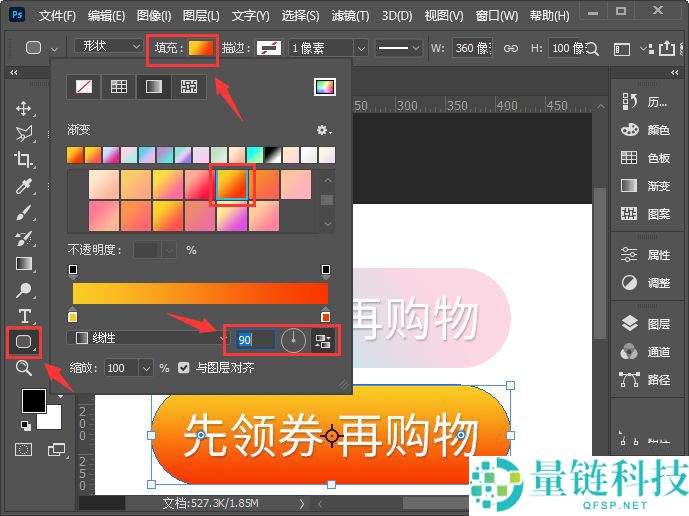
Task: Toggle the align with layer checkbox
Action: tap(183, 368)
